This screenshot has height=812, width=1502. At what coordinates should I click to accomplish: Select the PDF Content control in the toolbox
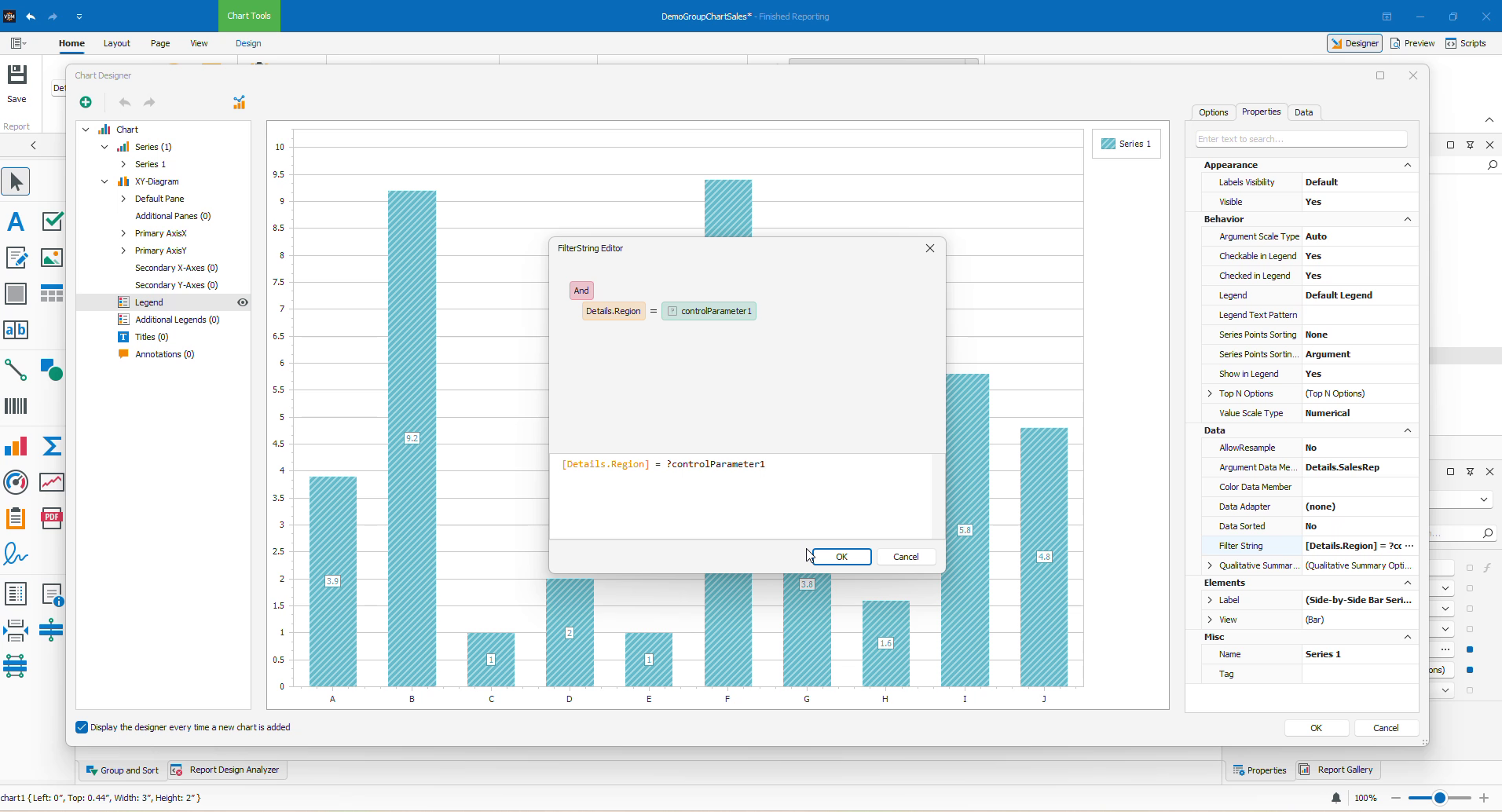pos(52,518)
